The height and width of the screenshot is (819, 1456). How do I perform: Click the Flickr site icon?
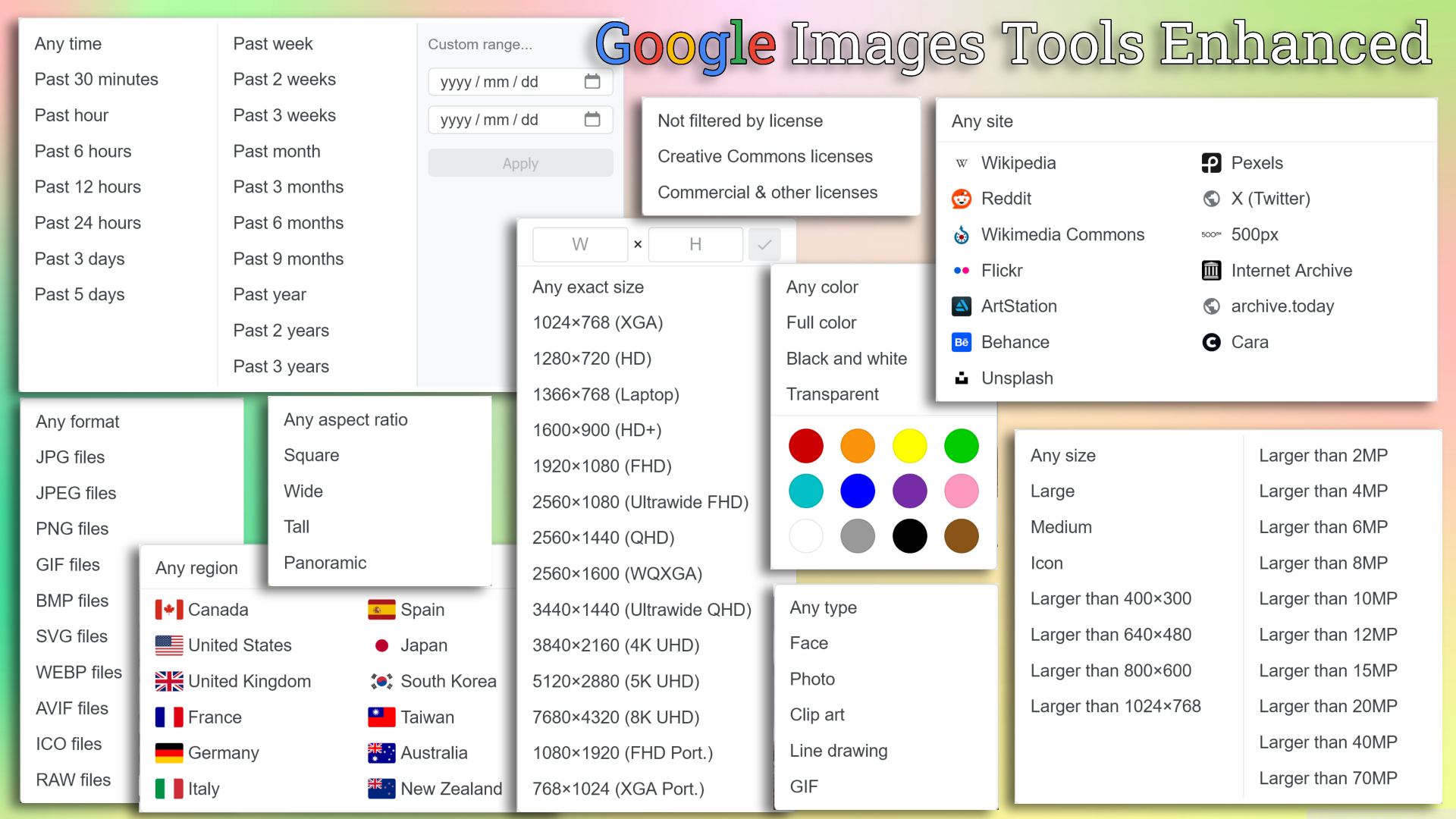961,270
